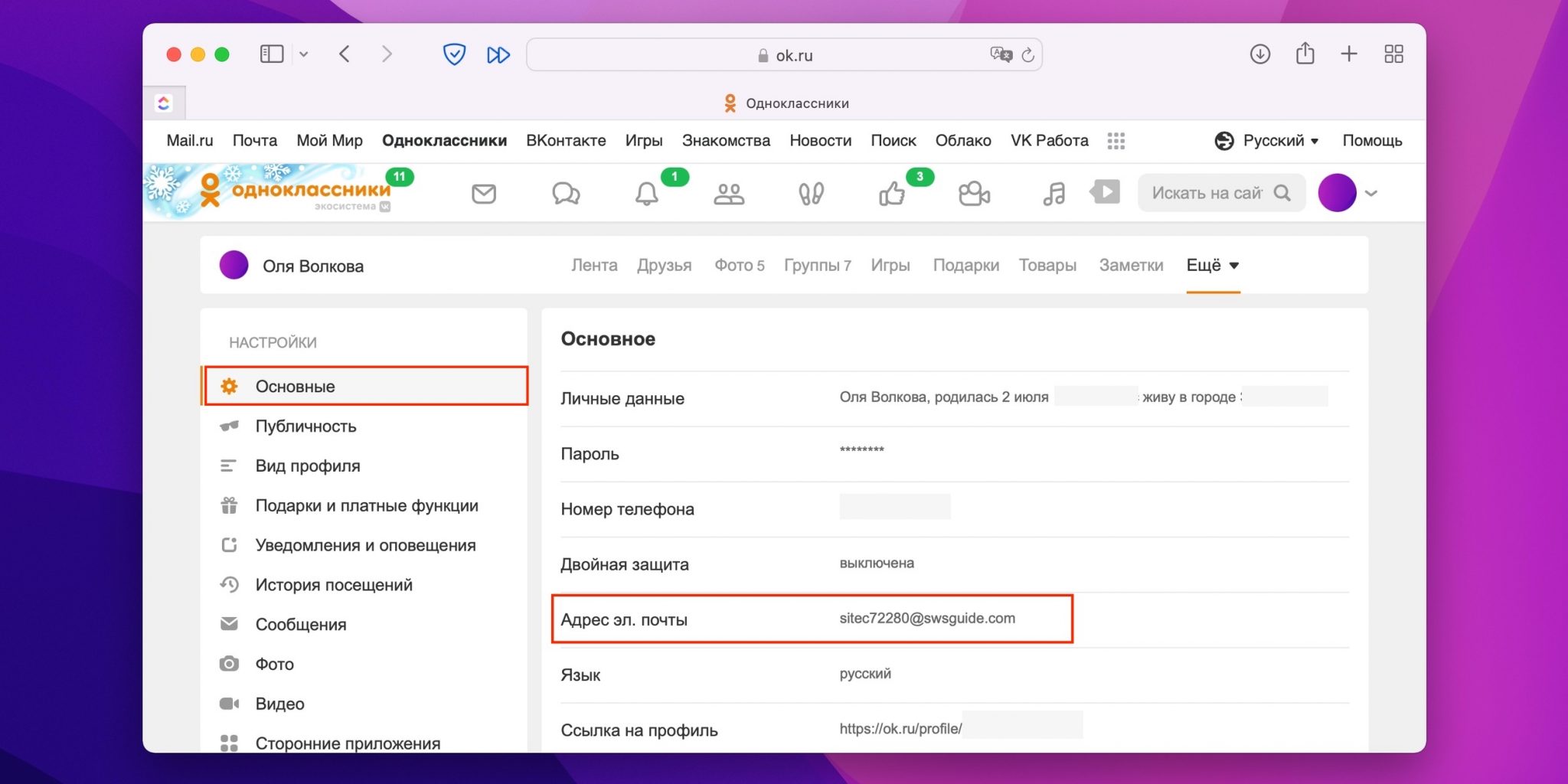Open the Русский language dropdown
The width and height of the screenshot is (1568, 784).
click(x=1267, y=141)
